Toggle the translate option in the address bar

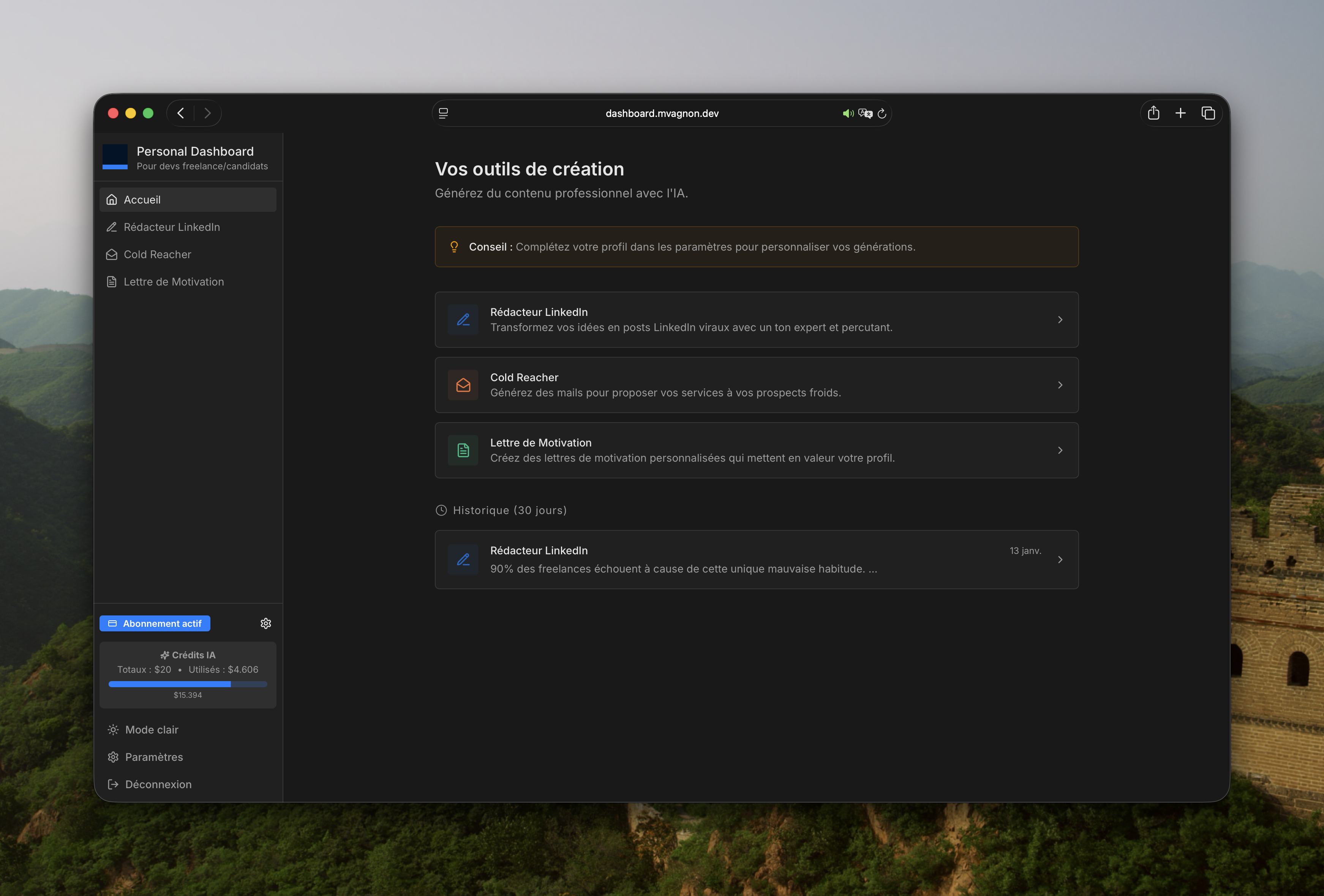(865, 114)
